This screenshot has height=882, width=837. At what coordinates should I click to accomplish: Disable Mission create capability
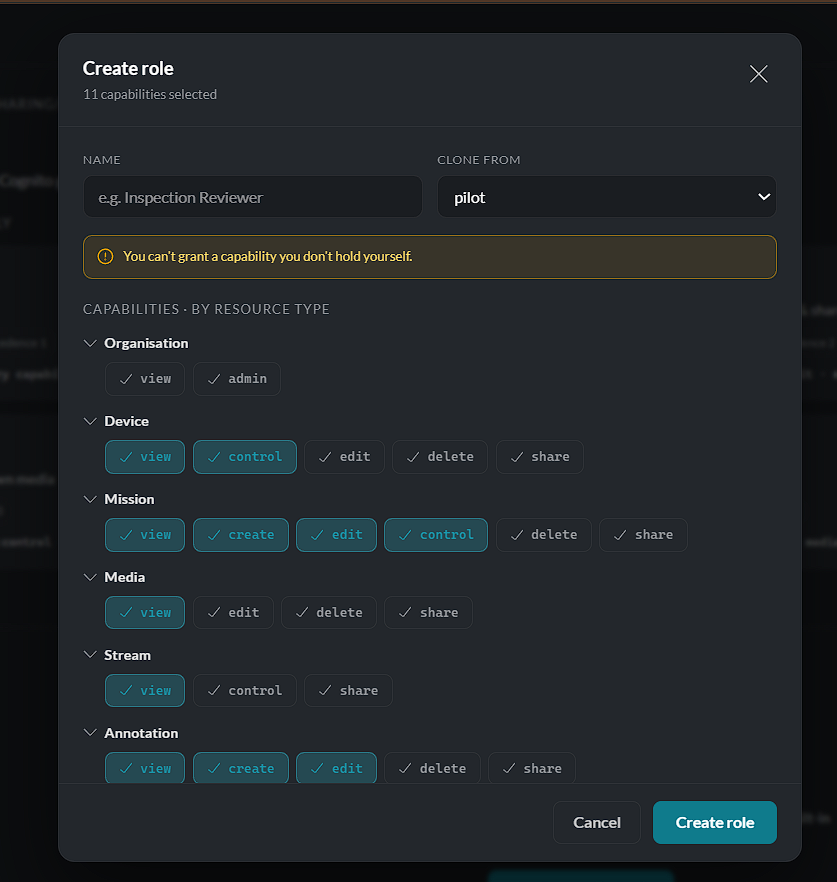pyautogui.click(x=241, y=535)
